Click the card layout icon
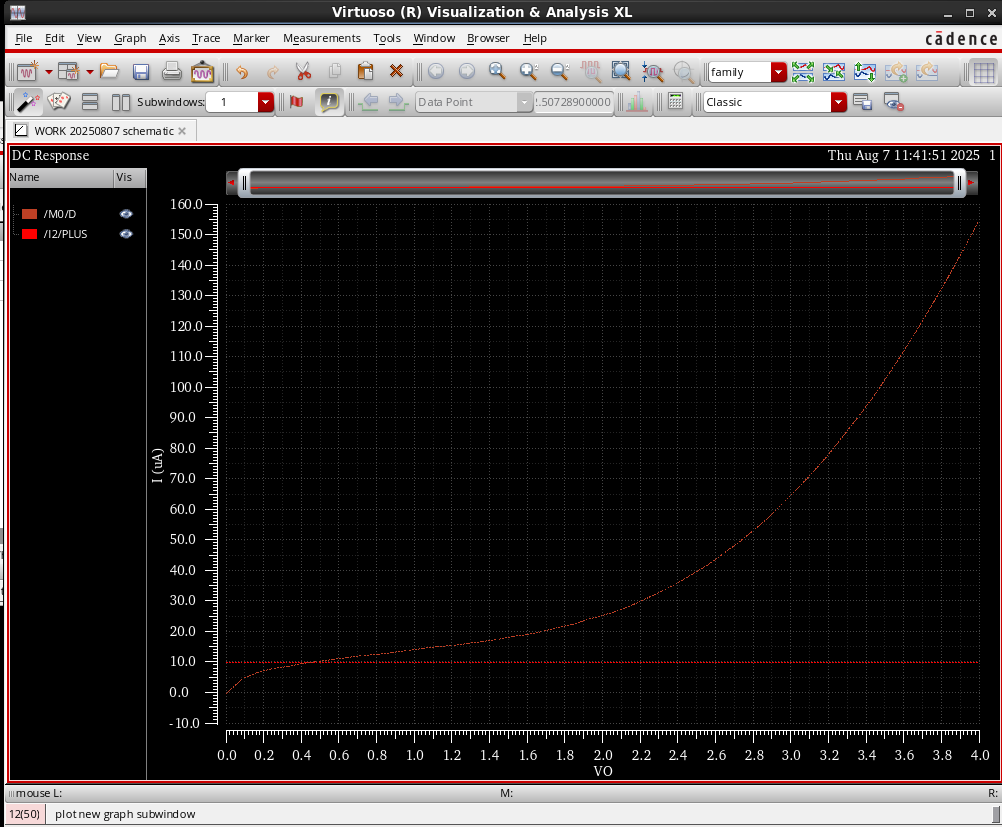 59,102
